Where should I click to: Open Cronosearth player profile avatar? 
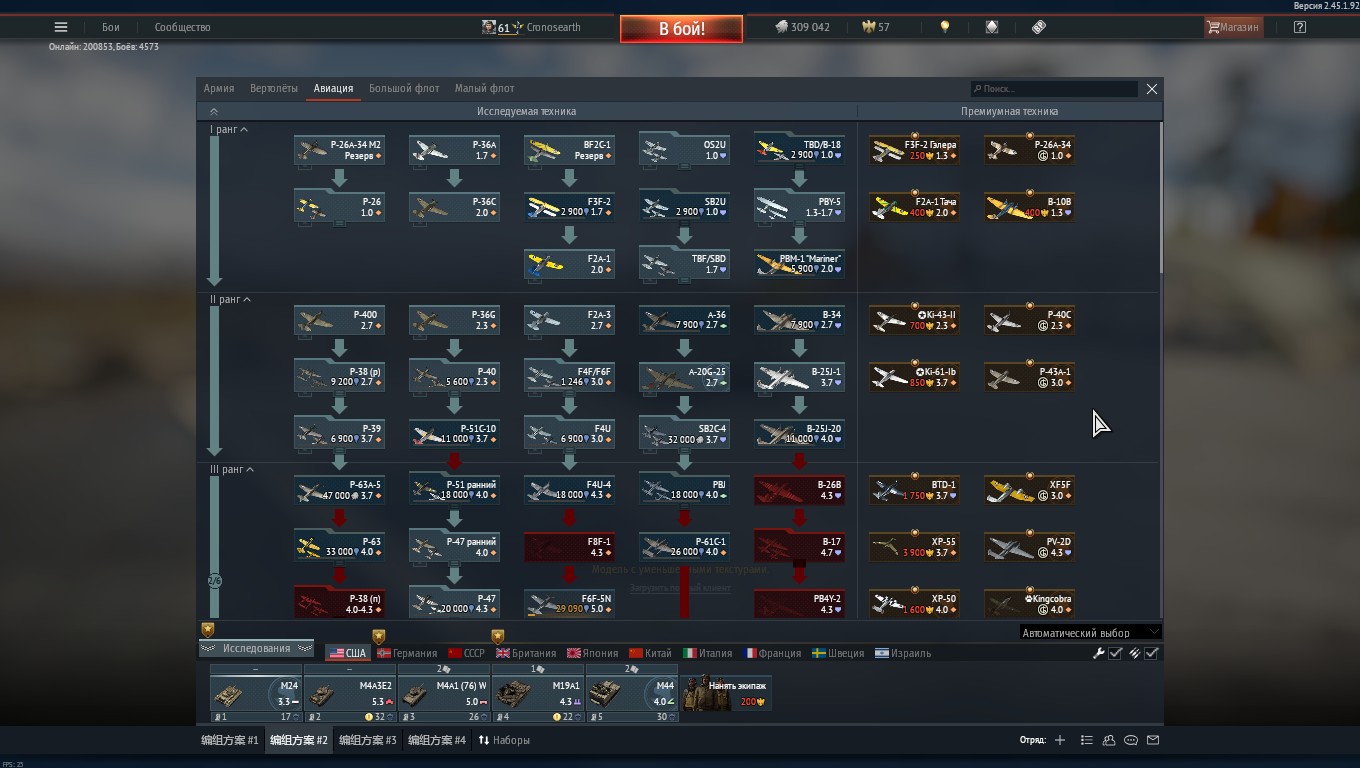(489, 27)
